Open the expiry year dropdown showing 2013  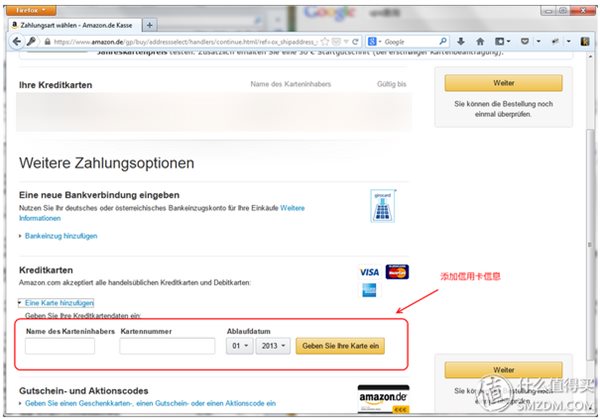273,346
